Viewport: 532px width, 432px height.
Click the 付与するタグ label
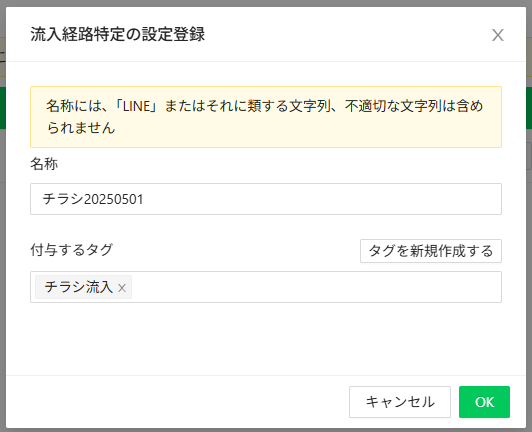[x=72, y=250]
